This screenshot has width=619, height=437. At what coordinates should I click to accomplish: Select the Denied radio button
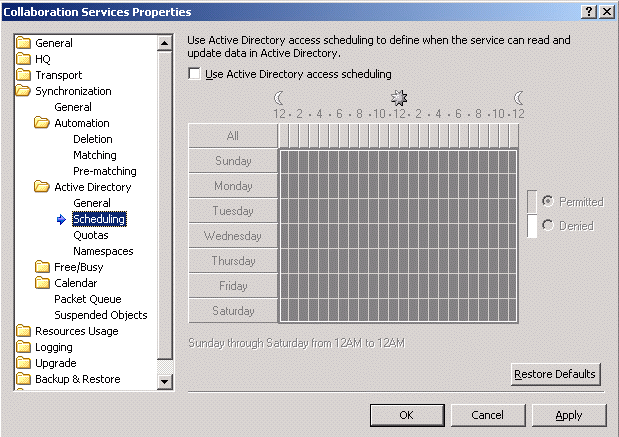[x=548, y=225]
